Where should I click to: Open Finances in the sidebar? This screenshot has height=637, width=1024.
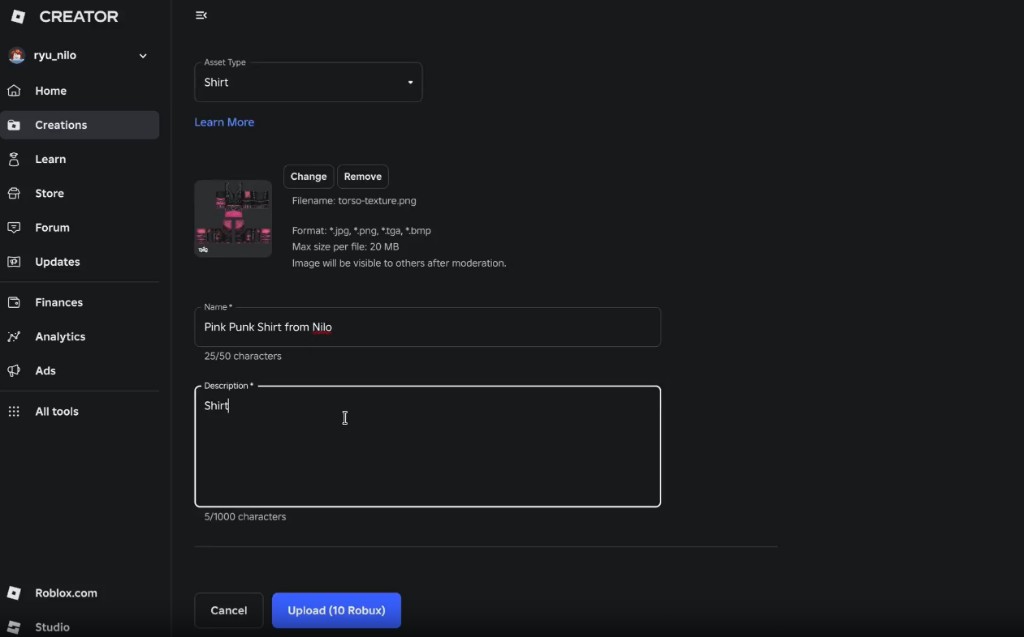pos(80,302)
